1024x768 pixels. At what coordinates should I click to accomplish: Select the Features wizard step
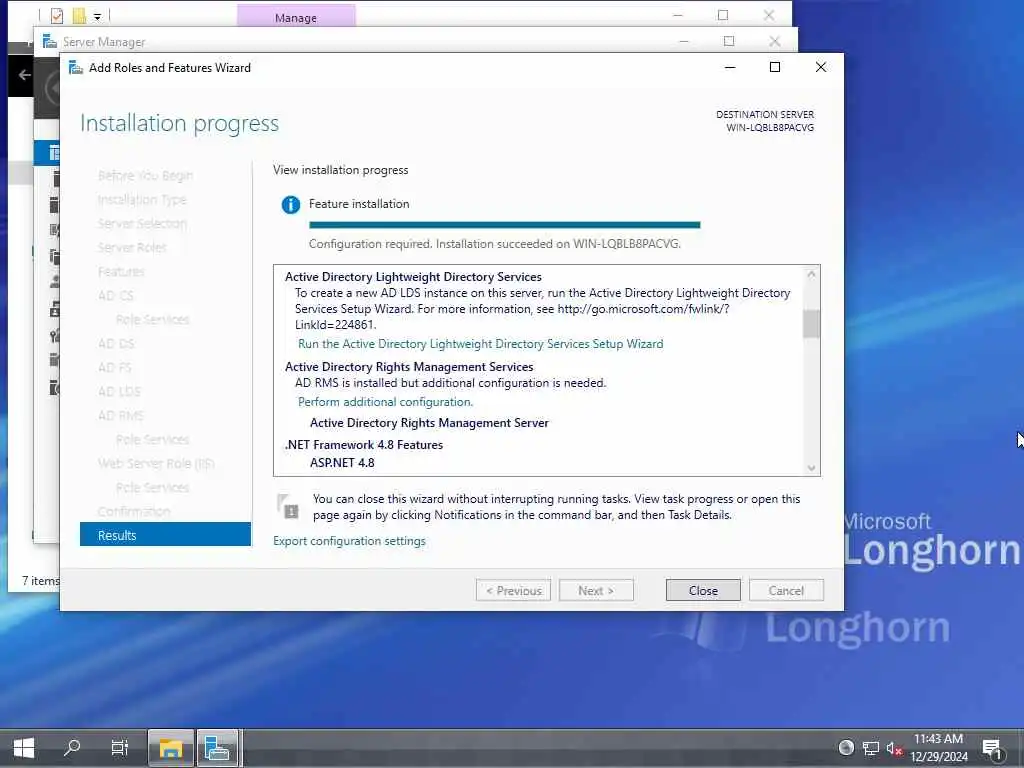[121, 272]
